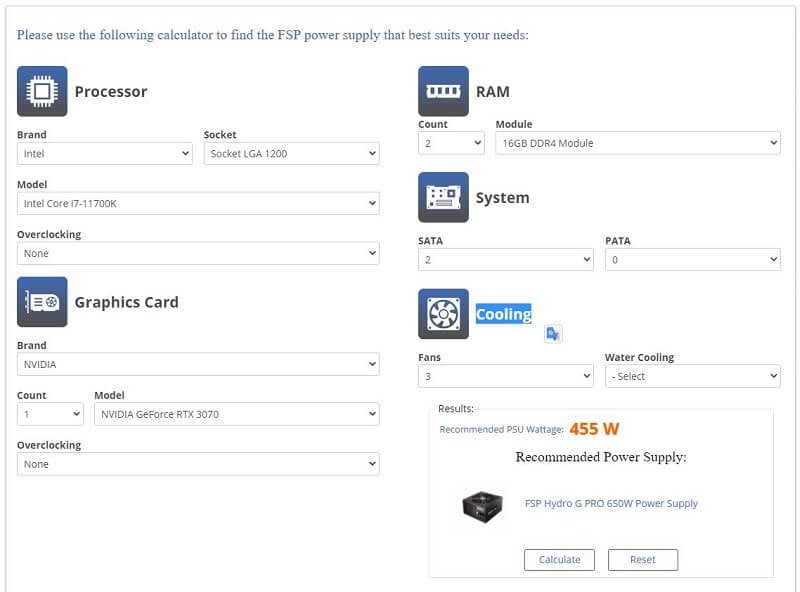Expand the NVIDIA graphics brand dropdown
Viewport: 800px width, 592px height.
pyautogui.click(x=198, y=365)
